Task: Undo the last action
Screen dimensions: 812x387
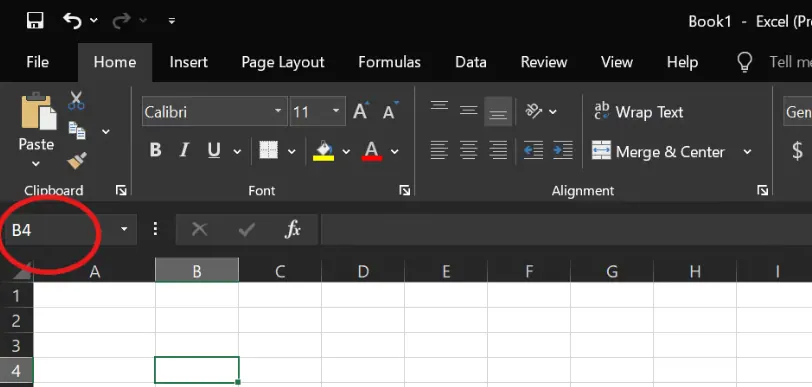Action: pyautogui.click(x=72, y=21)
